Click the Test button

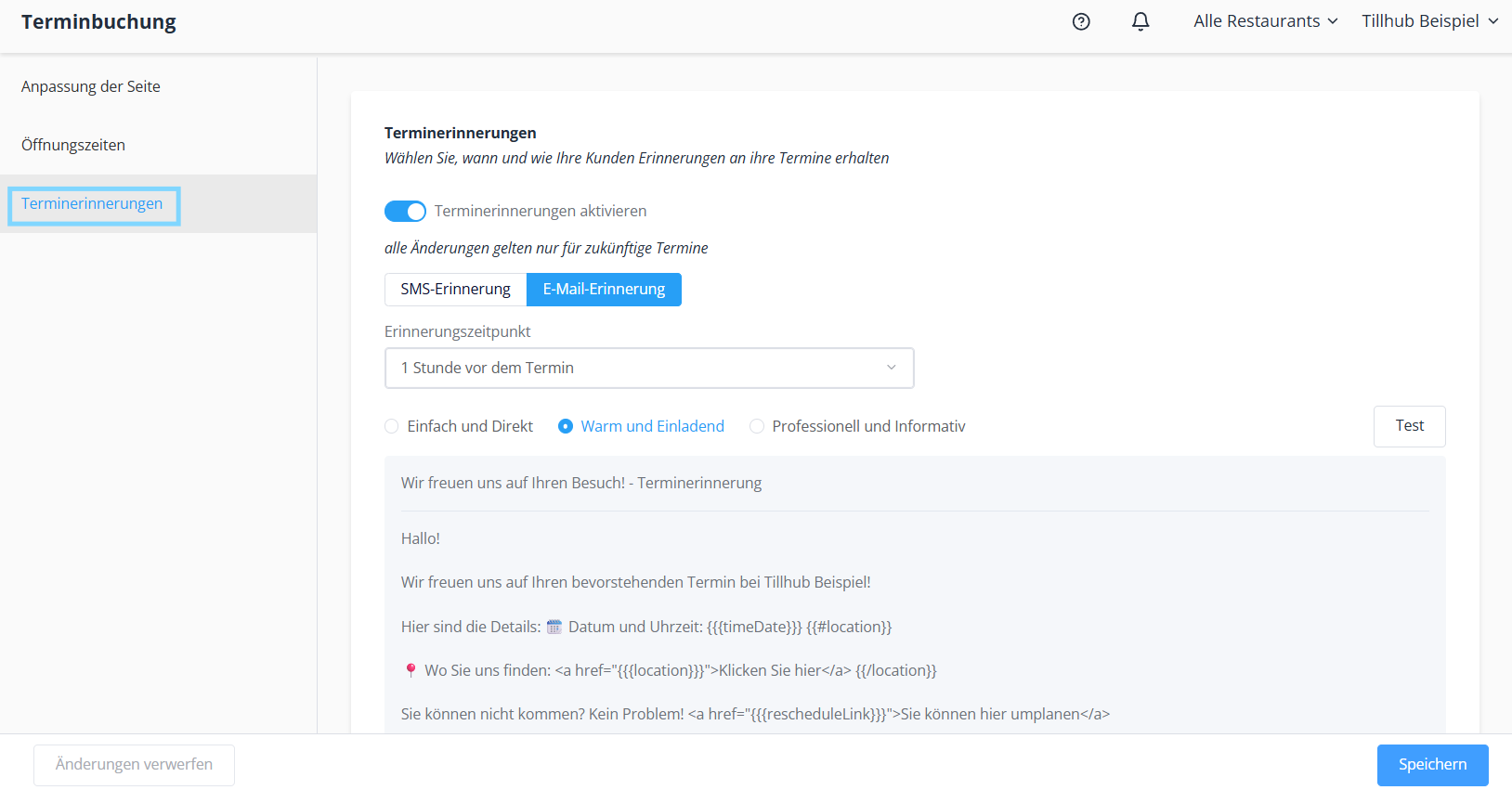point(1409,426)
